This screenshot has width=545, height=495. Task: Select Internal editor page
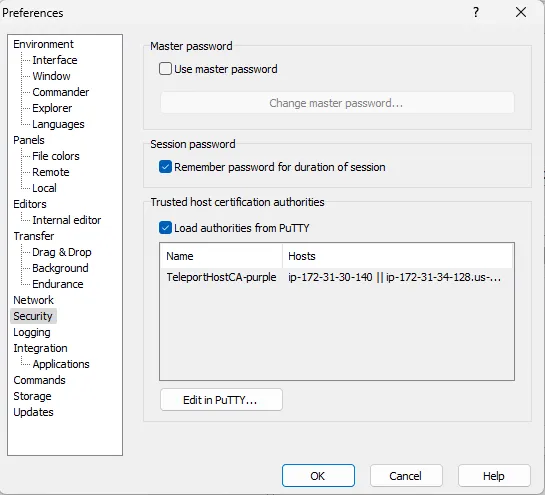(66, 220)
